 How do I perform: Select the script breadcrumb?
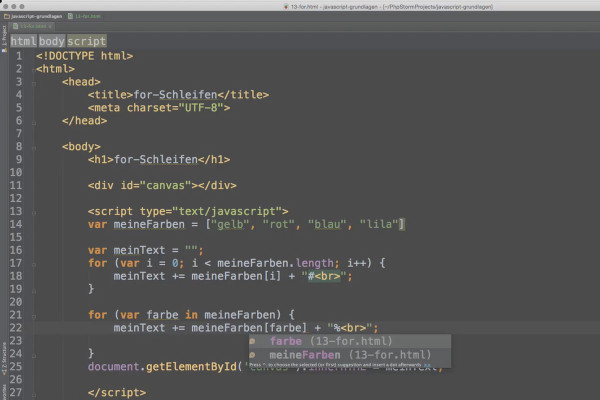[86, 41]
